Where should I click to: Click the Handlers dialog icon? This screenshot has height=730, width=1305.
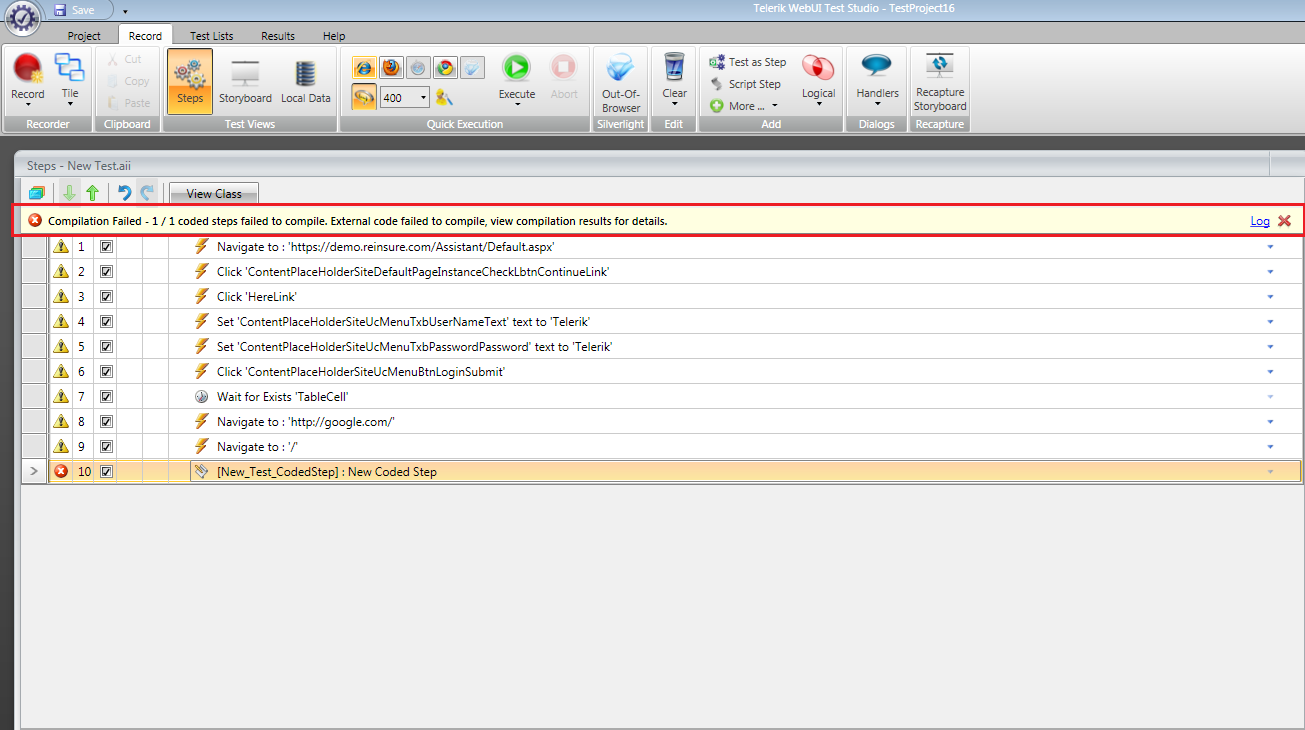coord(877,67)
